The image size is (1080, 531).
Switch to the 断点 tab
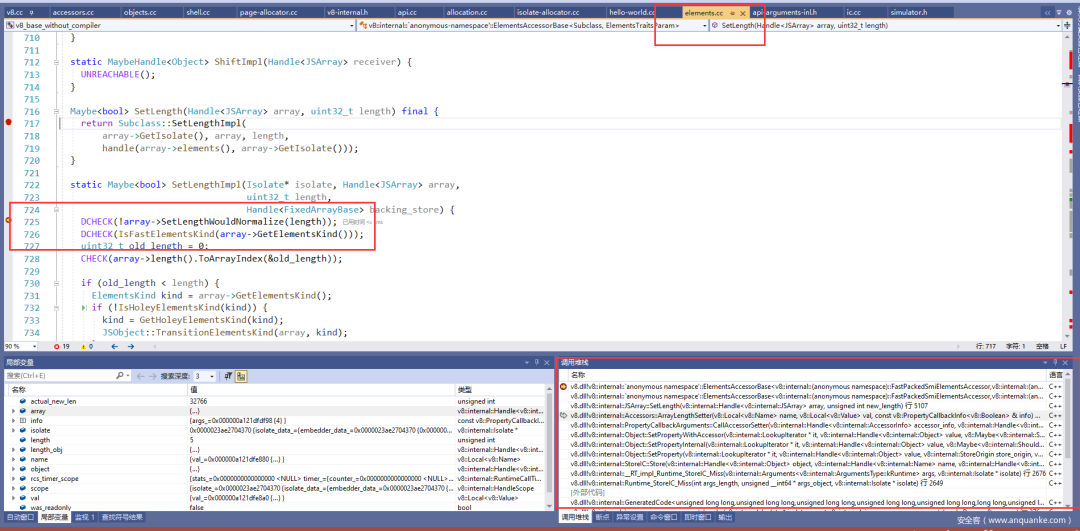pos(601,517)
